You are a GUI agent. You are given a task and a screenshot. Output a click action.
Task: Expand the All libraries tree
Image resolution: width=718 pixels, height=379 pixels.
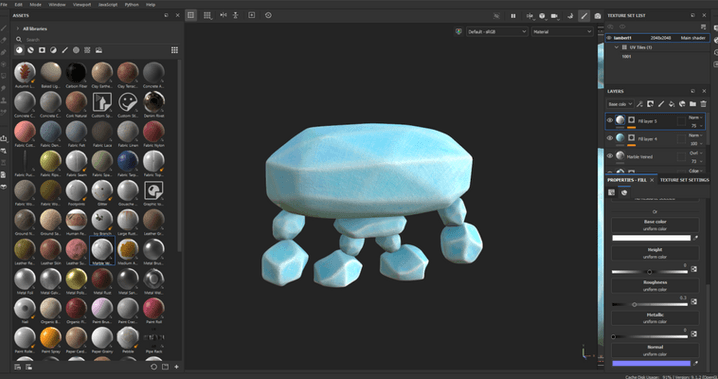18,28
